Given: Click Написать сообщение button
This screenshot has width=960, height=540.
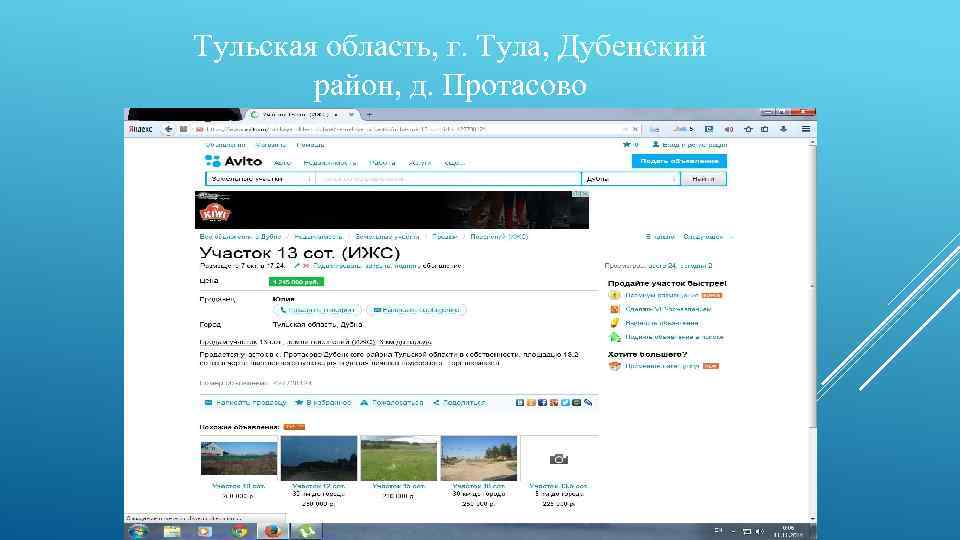Looking at the screenshot, I should click(x=416, y=310).
